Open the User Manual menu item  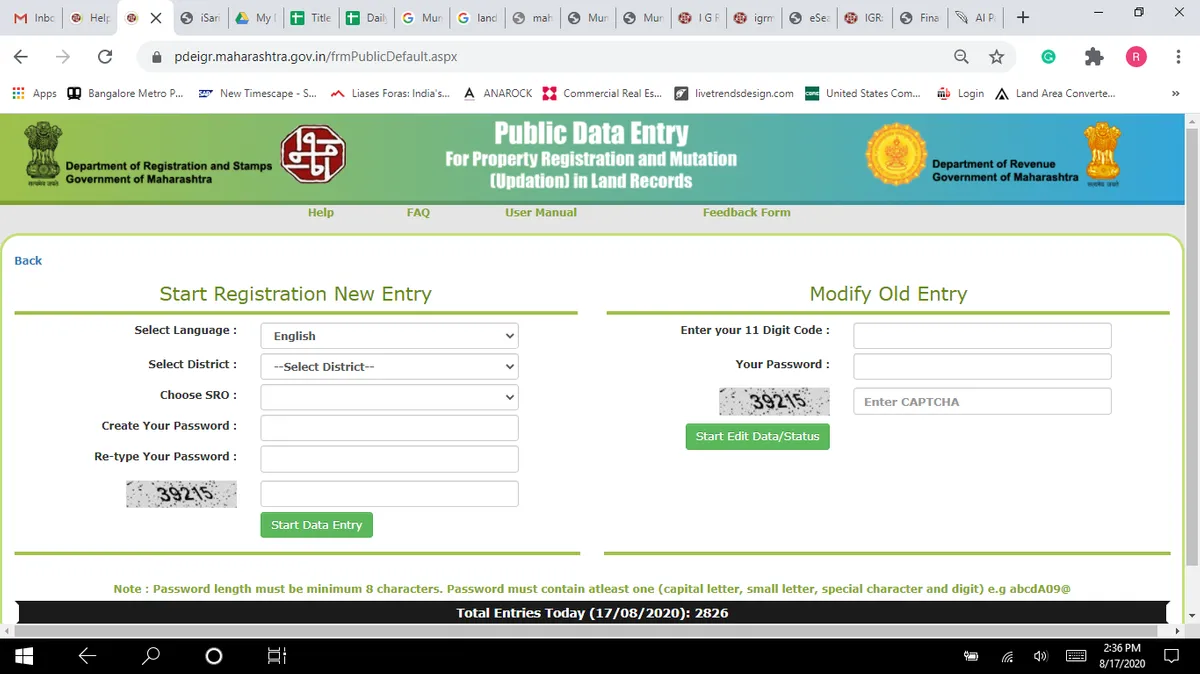point(540,212)
